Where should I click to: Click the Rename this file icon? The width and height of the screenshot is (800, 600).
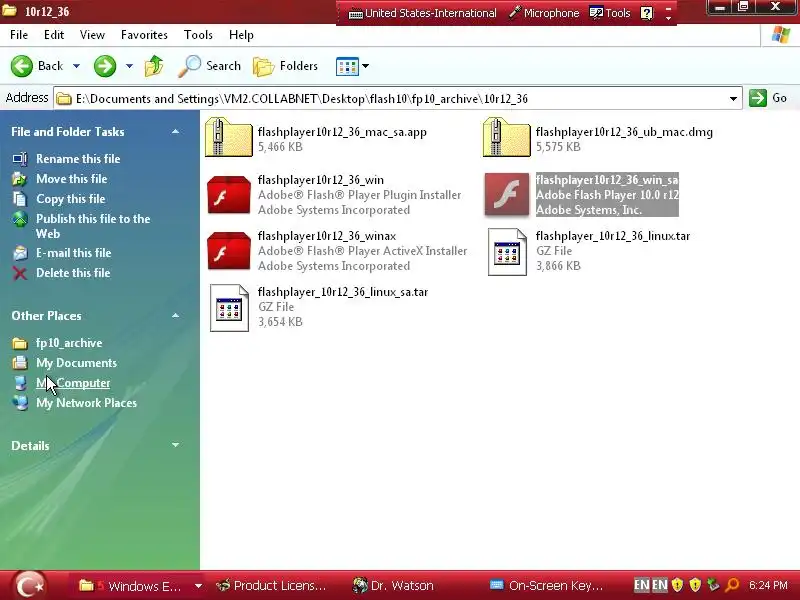coord(19,159)
